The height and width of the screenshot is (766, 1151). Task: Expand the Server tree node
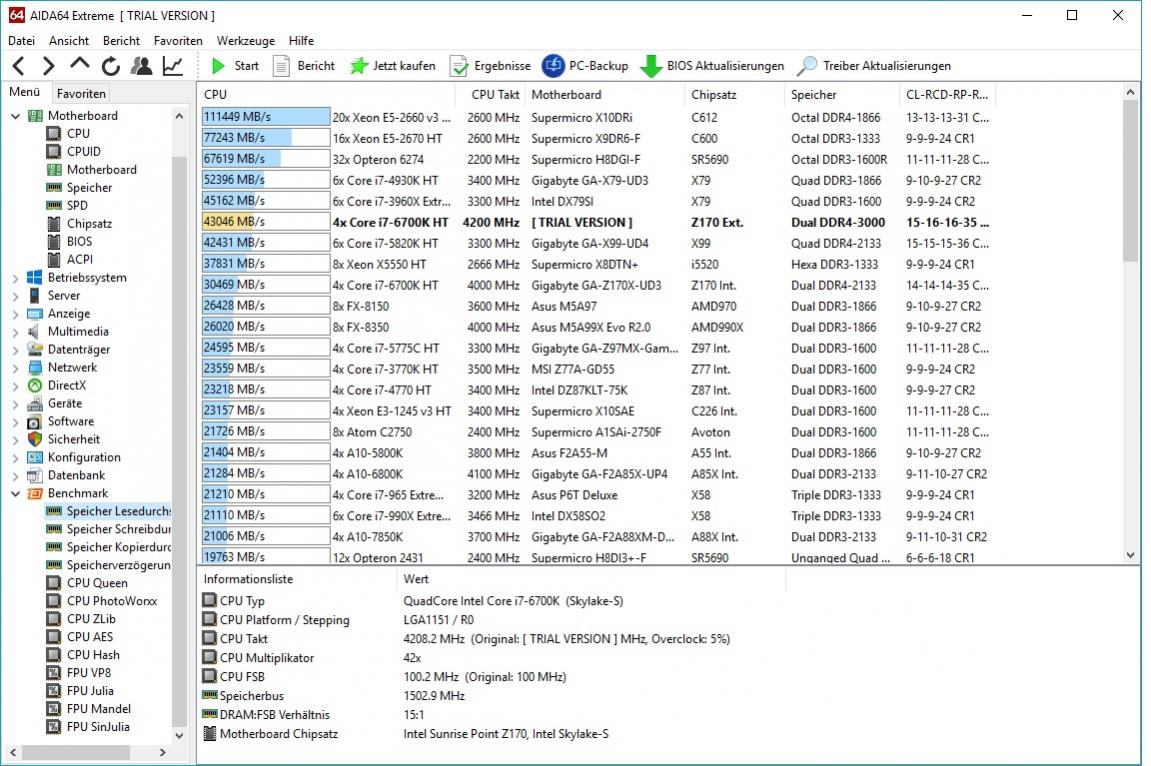pyautogui.click(x=15, y=296)
